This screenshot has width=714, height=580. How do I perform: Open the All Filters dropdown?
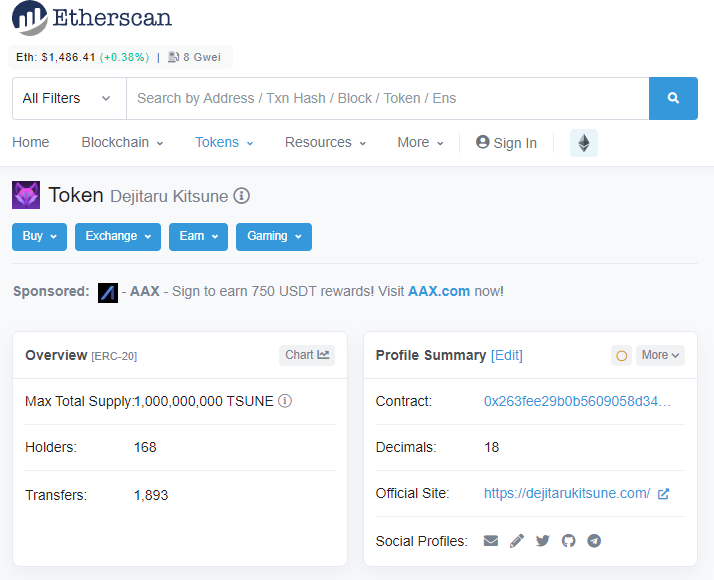click(x=69, y=98)
